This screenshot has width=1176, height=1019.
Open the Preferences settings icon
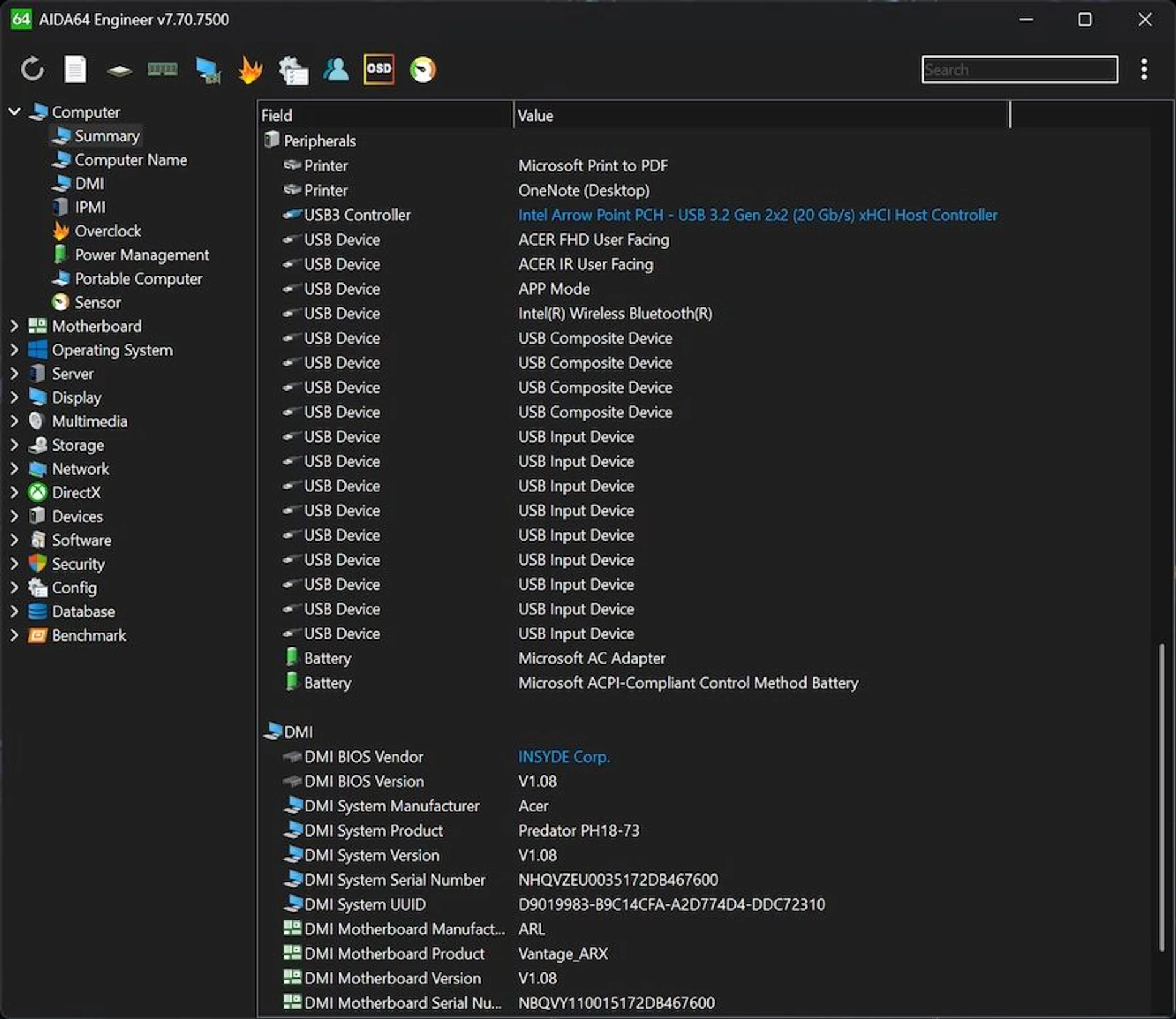[x=293, y=70]
